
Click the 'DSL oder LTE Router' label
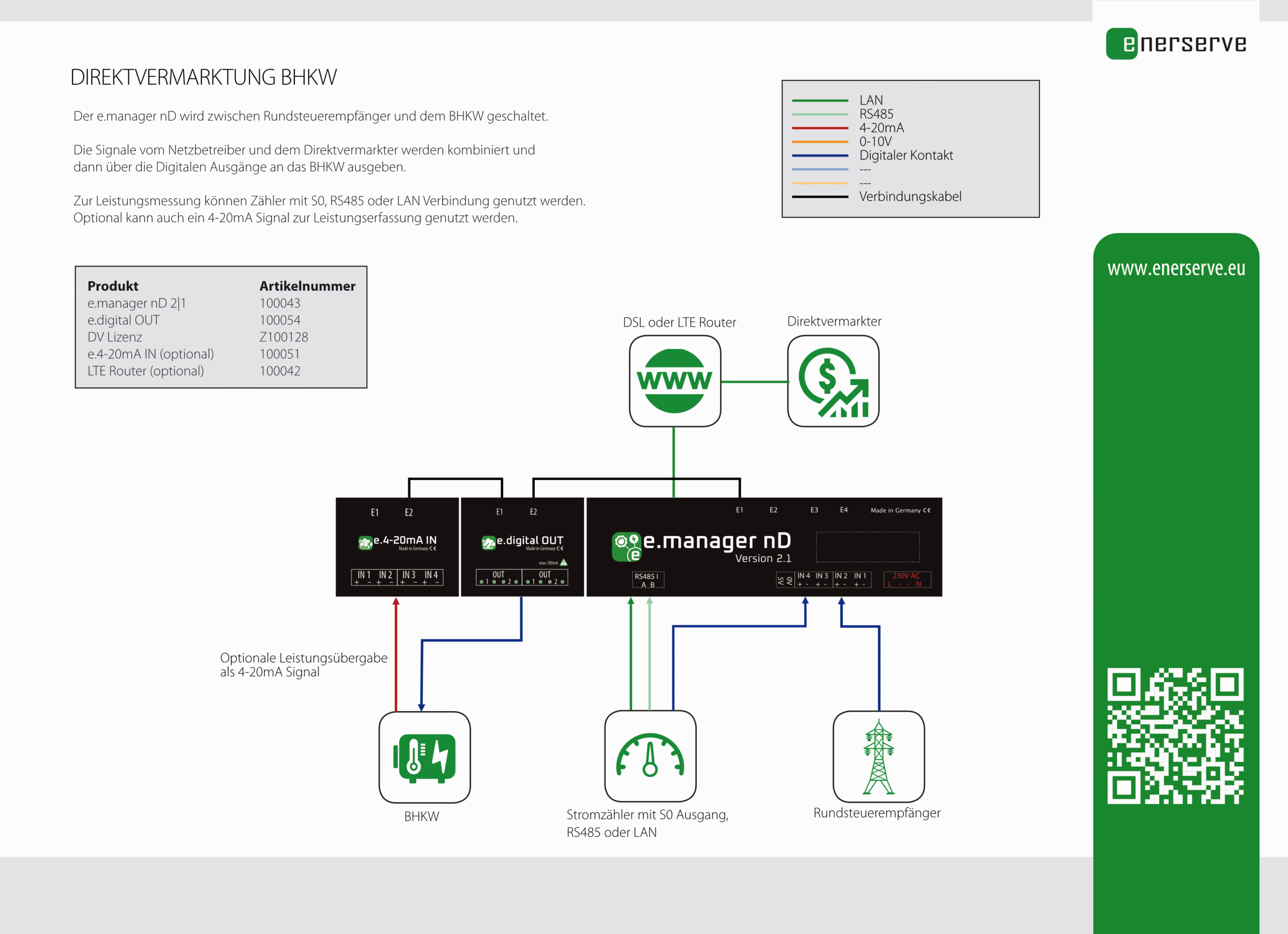click(x=679, y=322)
